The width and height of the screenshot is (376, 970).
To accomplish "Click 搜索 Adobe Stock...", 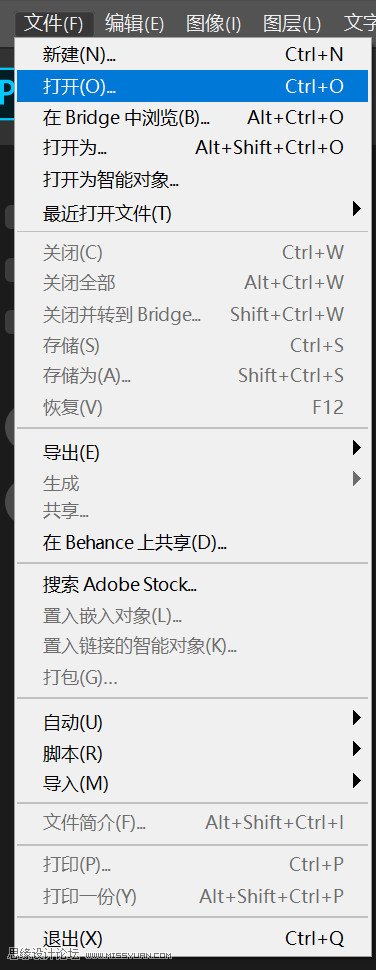I will [192, 584].
